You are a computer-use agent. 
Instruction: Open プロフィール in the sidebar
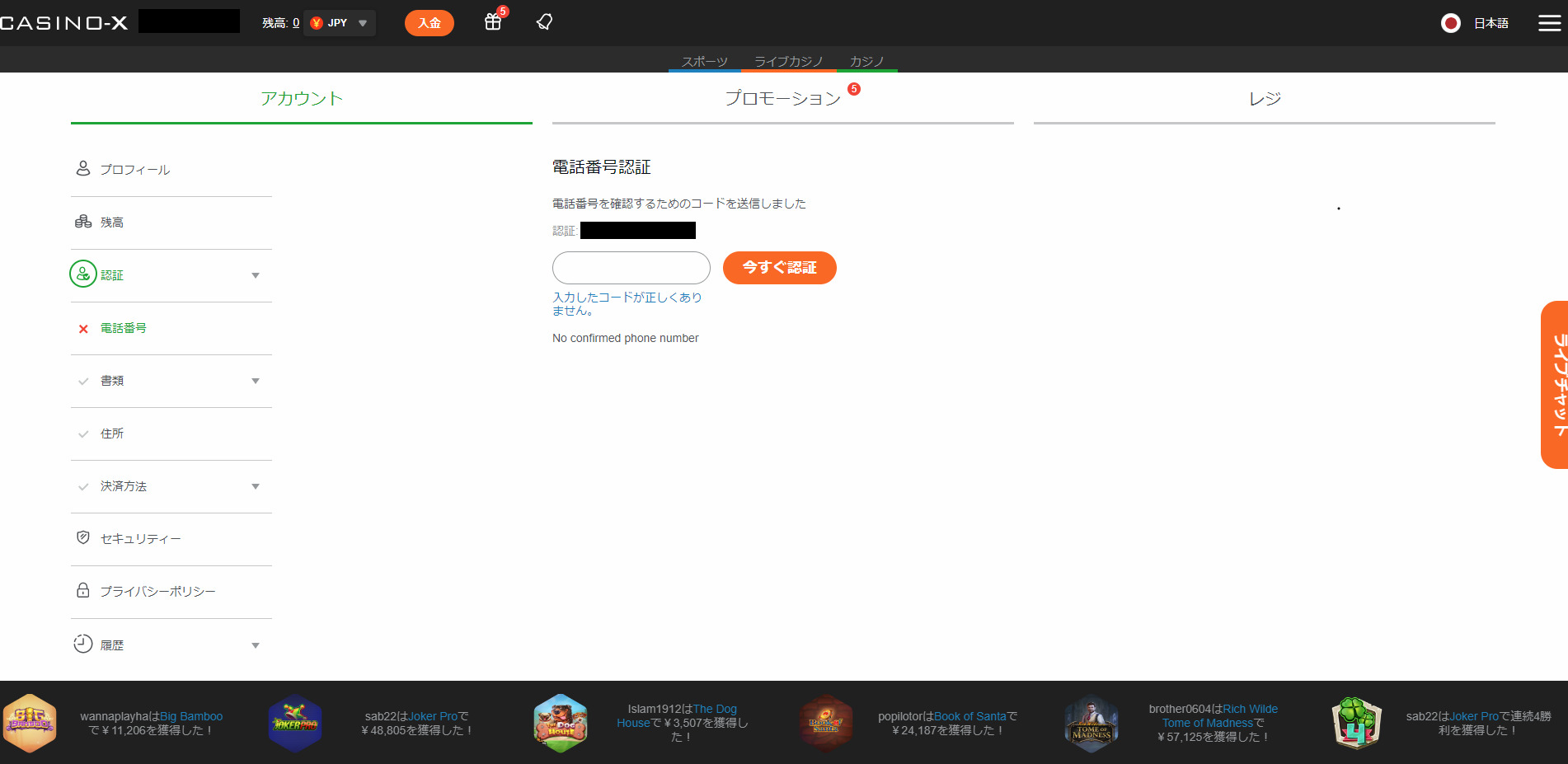point(134,170)
